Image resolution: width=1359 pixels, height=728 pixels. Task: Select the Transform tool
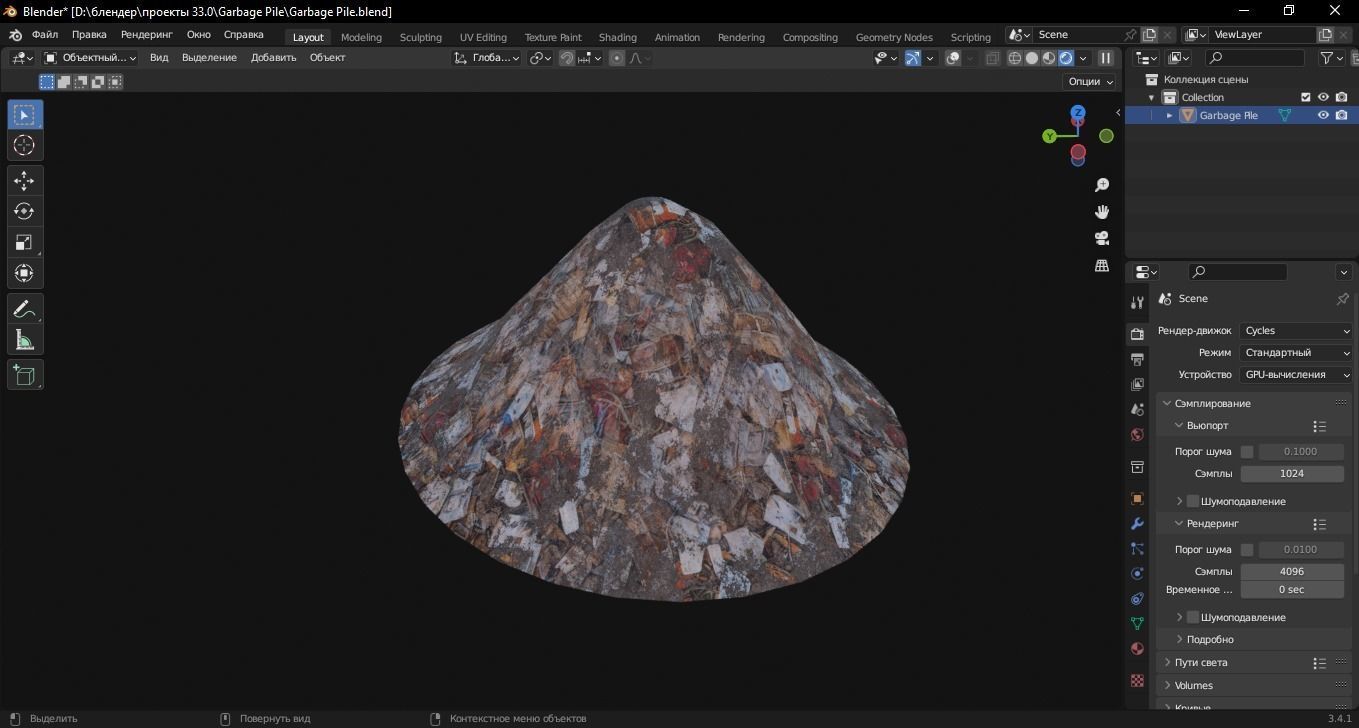pyautogui.click(x=25, y=273)
